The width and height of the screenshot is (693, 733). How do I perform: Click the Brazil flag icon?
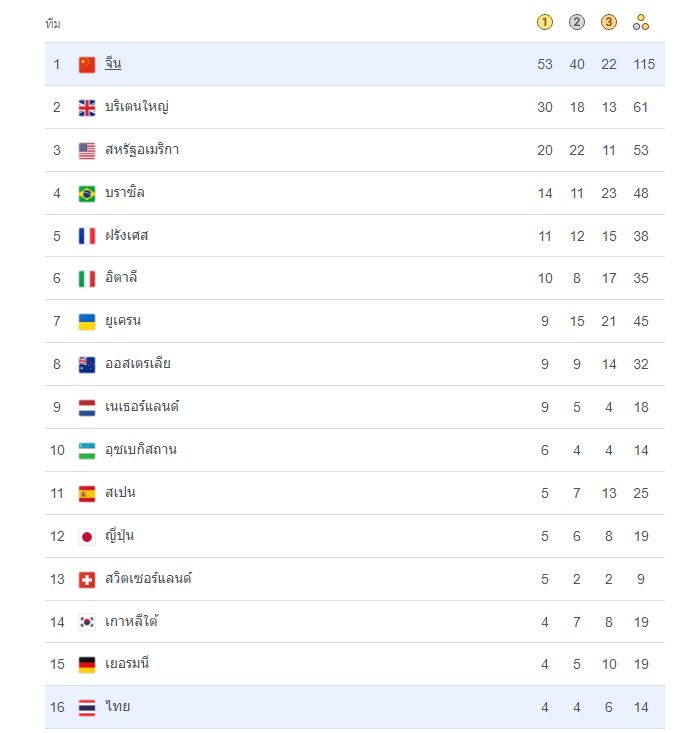tap(87, 194)
